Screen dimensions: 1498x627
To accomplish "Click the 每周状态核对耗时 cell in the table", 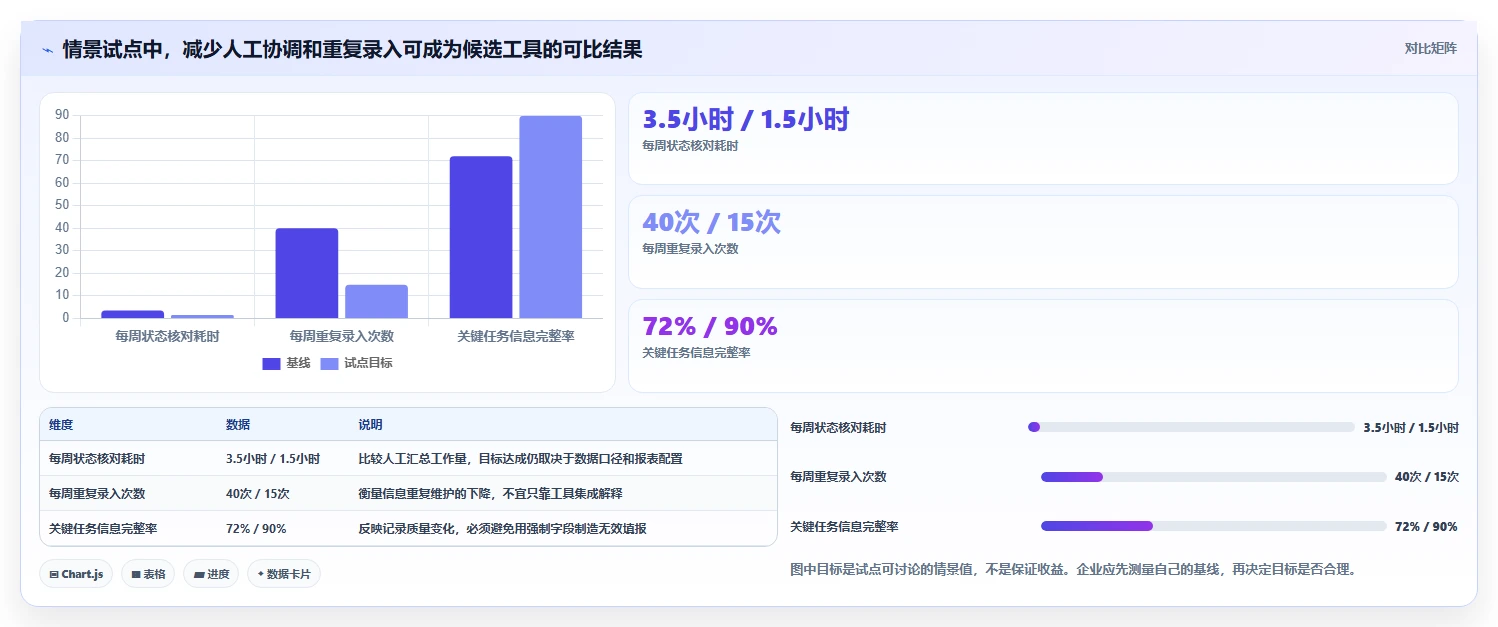I will pos(97,459).
